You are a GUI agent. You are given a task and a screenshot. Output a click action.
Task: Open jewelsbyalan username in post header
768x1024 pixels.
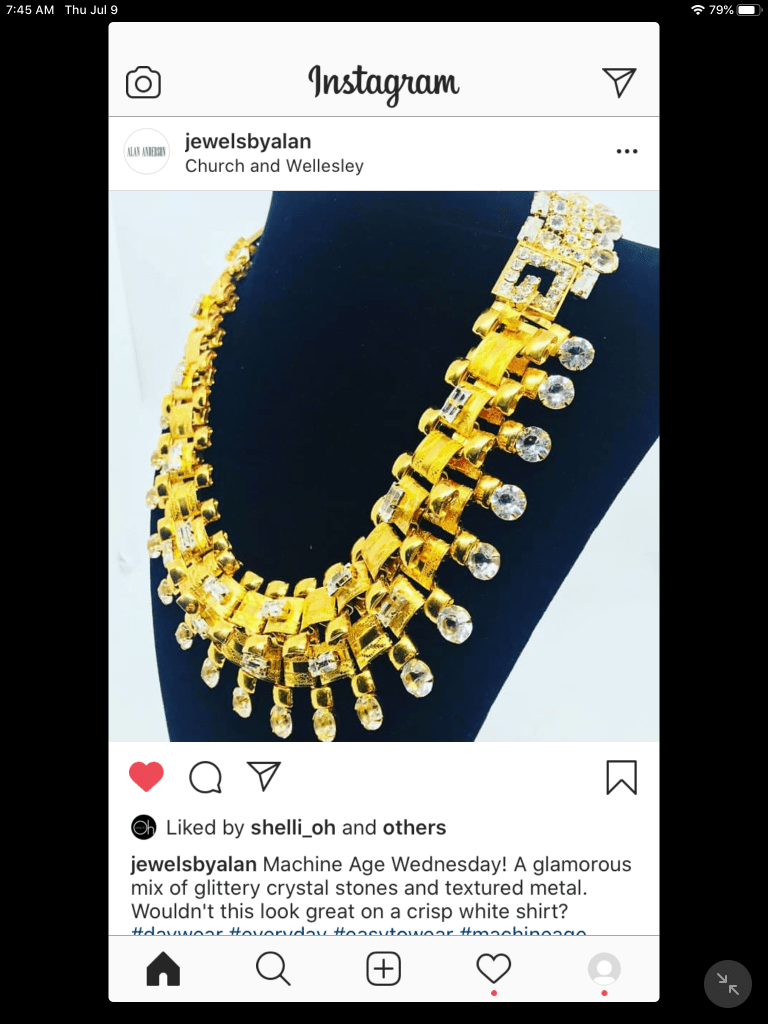(248, 141)
